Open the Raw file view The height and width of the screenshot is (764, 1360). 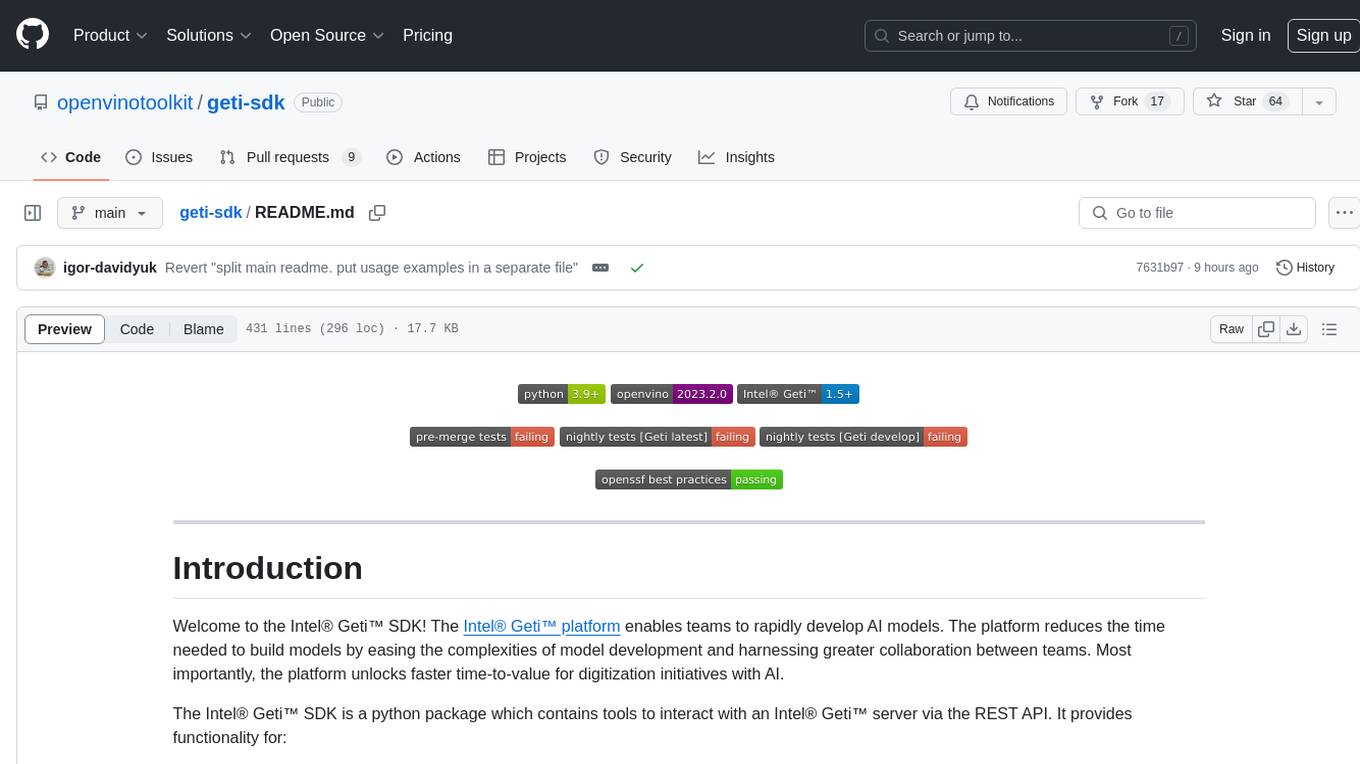tap(1231, 329)
